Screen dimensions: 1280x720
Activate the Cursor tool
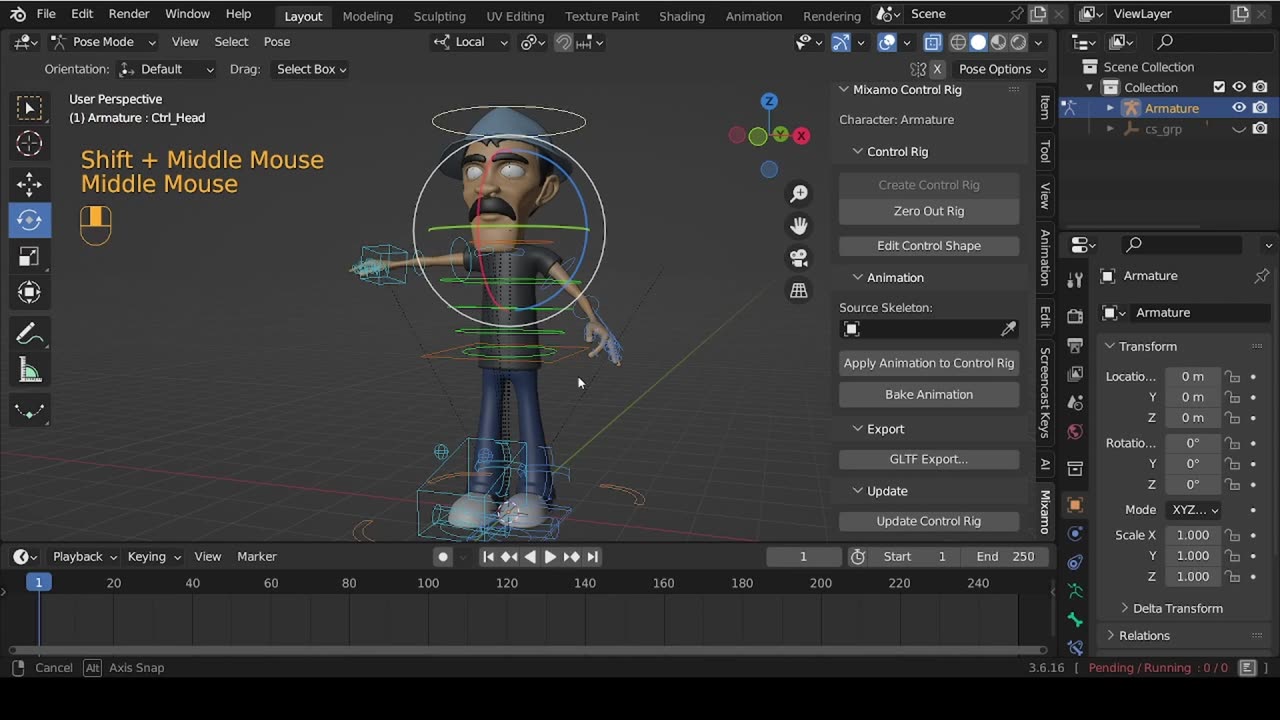click(x=29, y=144)
